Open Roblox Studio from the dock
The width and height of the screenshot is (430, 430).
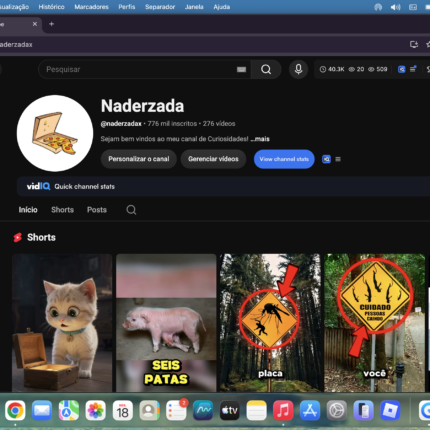(x=390, y=410)
